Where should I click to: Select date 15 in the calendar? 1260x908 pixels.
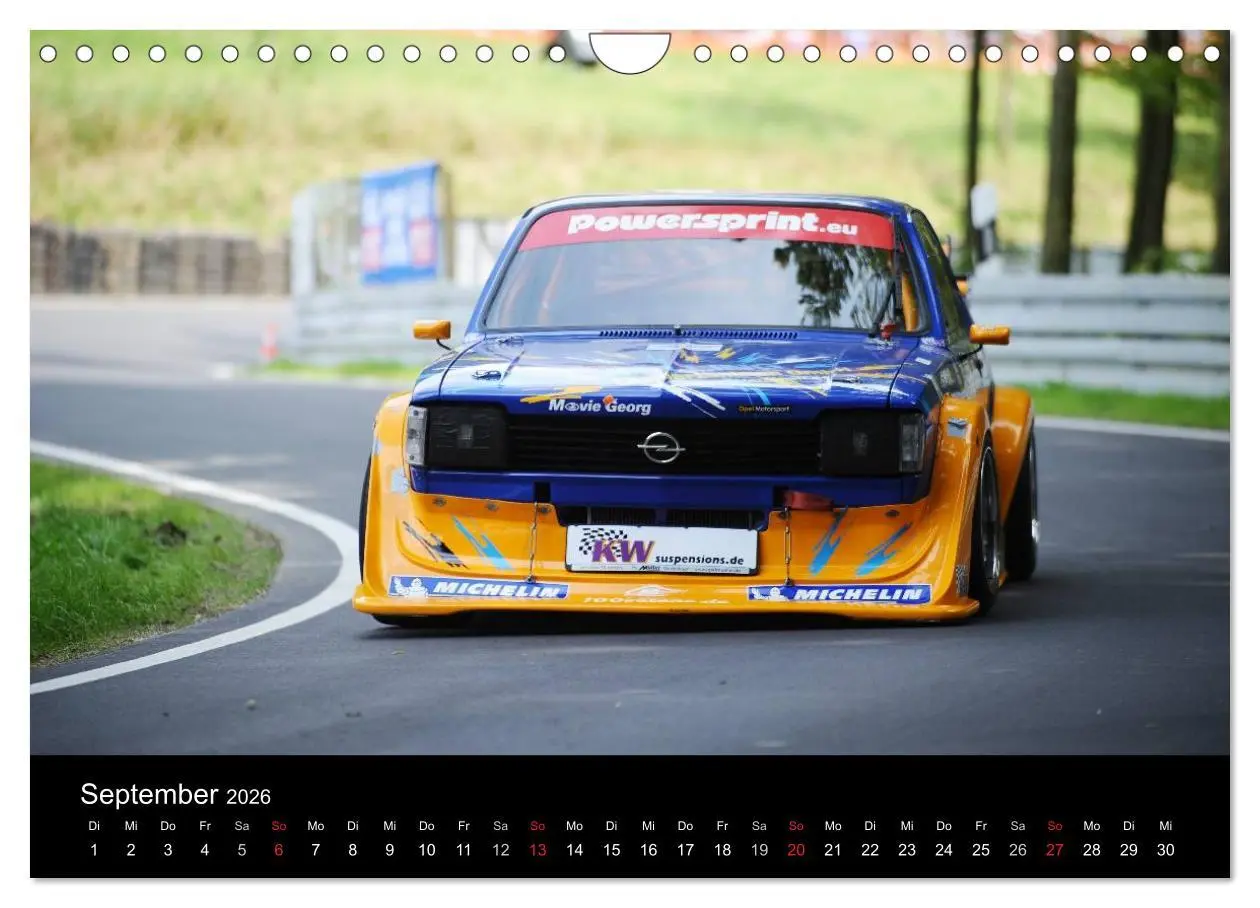tap(612, 850)
